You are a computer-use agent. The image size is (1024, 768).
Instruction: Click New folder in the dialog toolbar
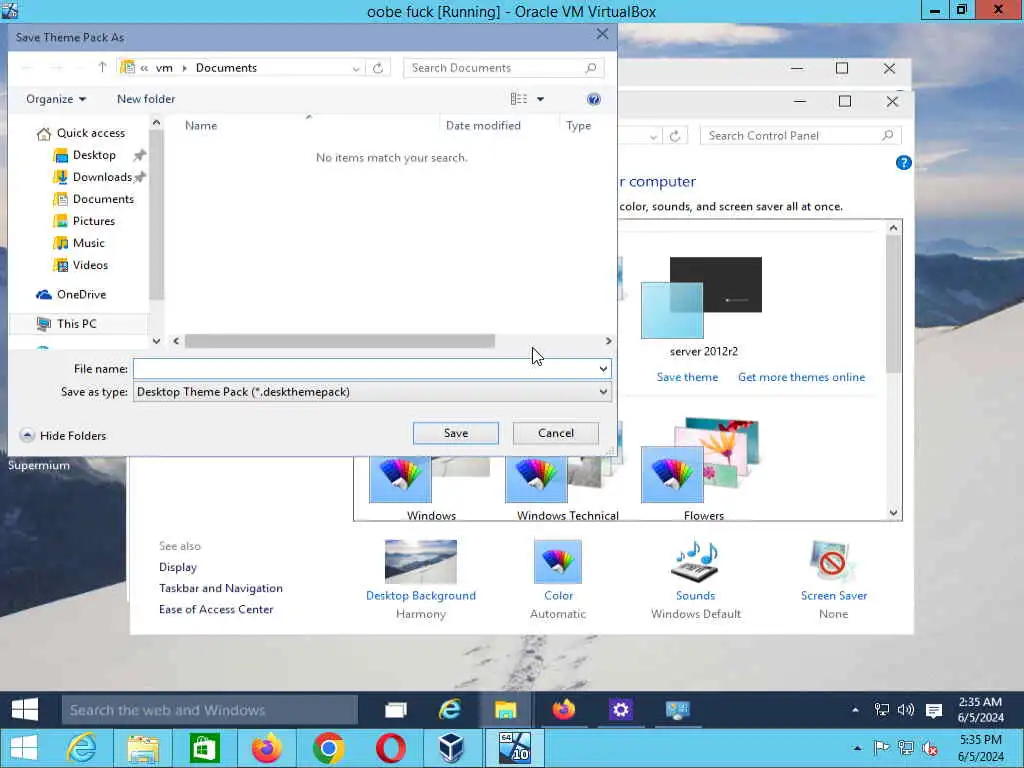146,99
